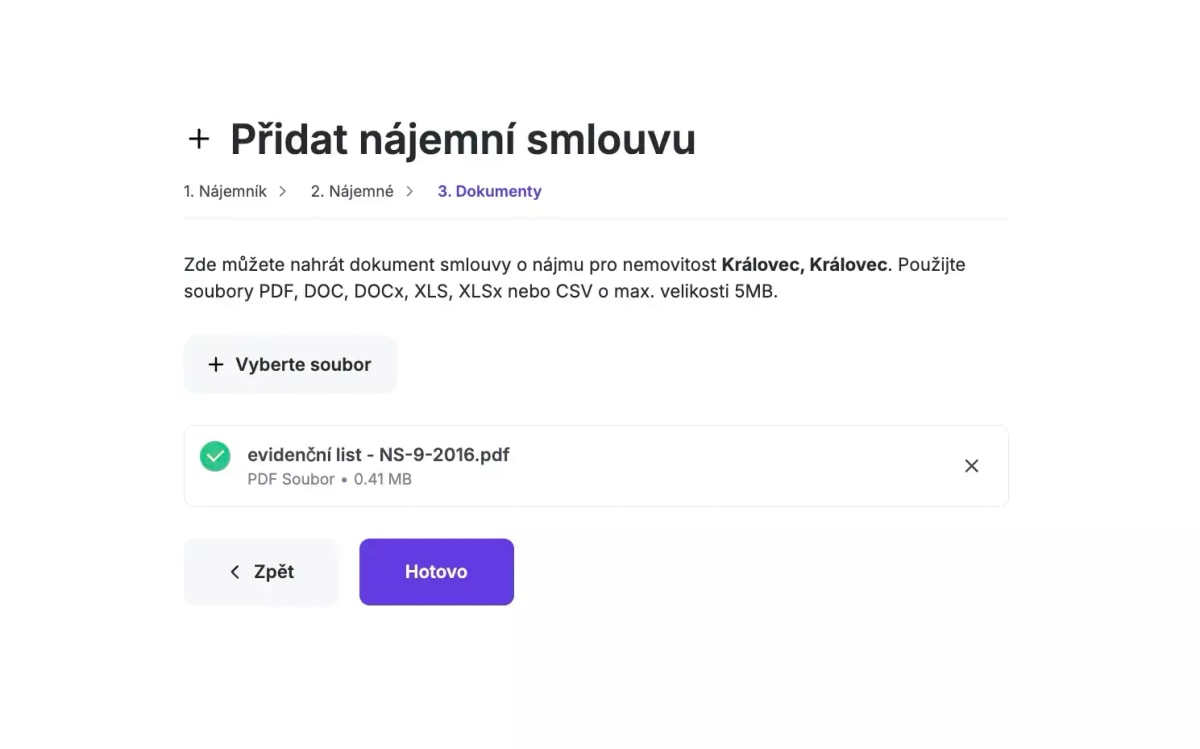The width and height of the screenshot is (1200, 749).
Task: Click the X to remove the uploaded PDF
Action: coord(971,465)
